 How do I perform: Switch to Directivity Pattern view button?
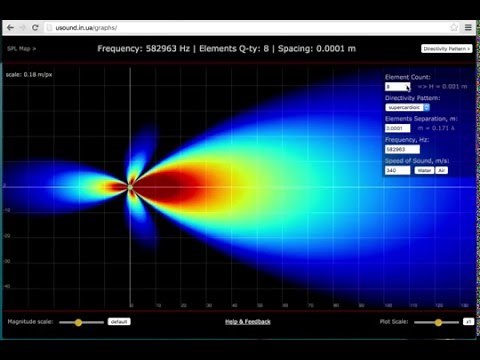(447, 49)
